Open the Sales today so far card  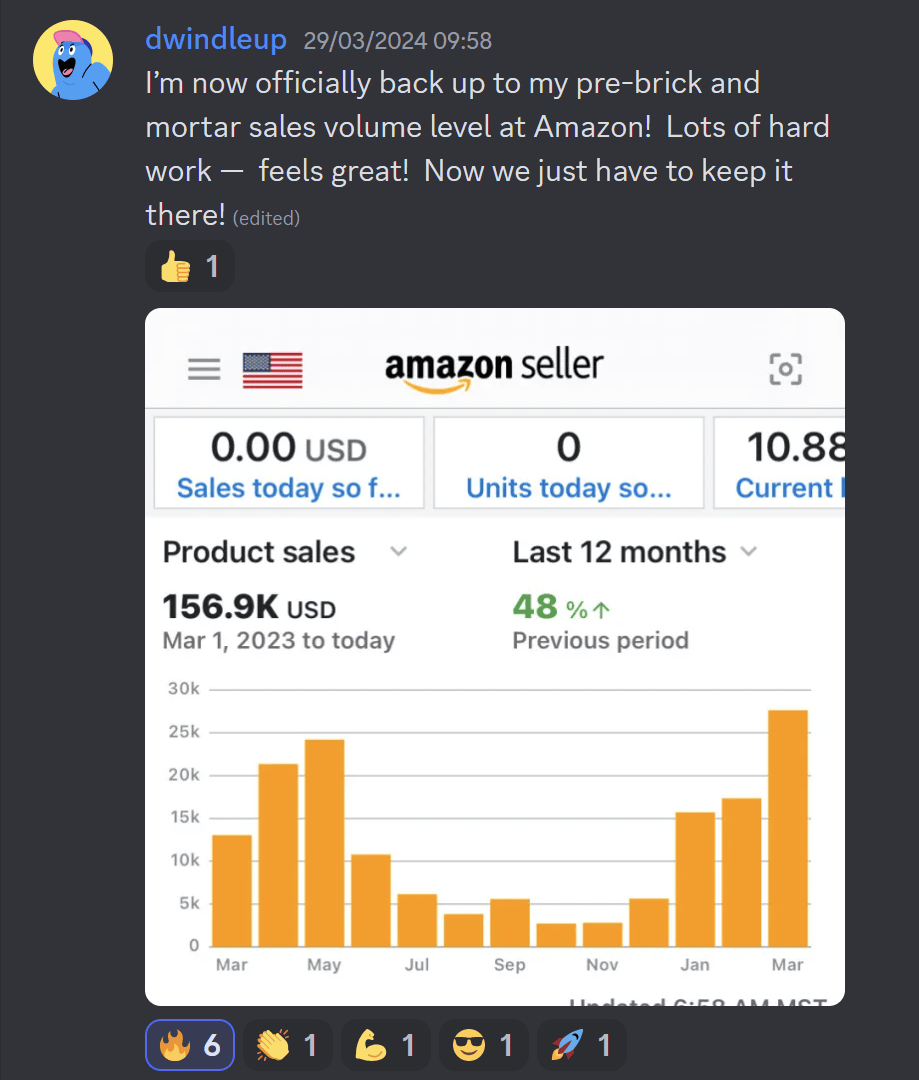[x=289, y=463]
